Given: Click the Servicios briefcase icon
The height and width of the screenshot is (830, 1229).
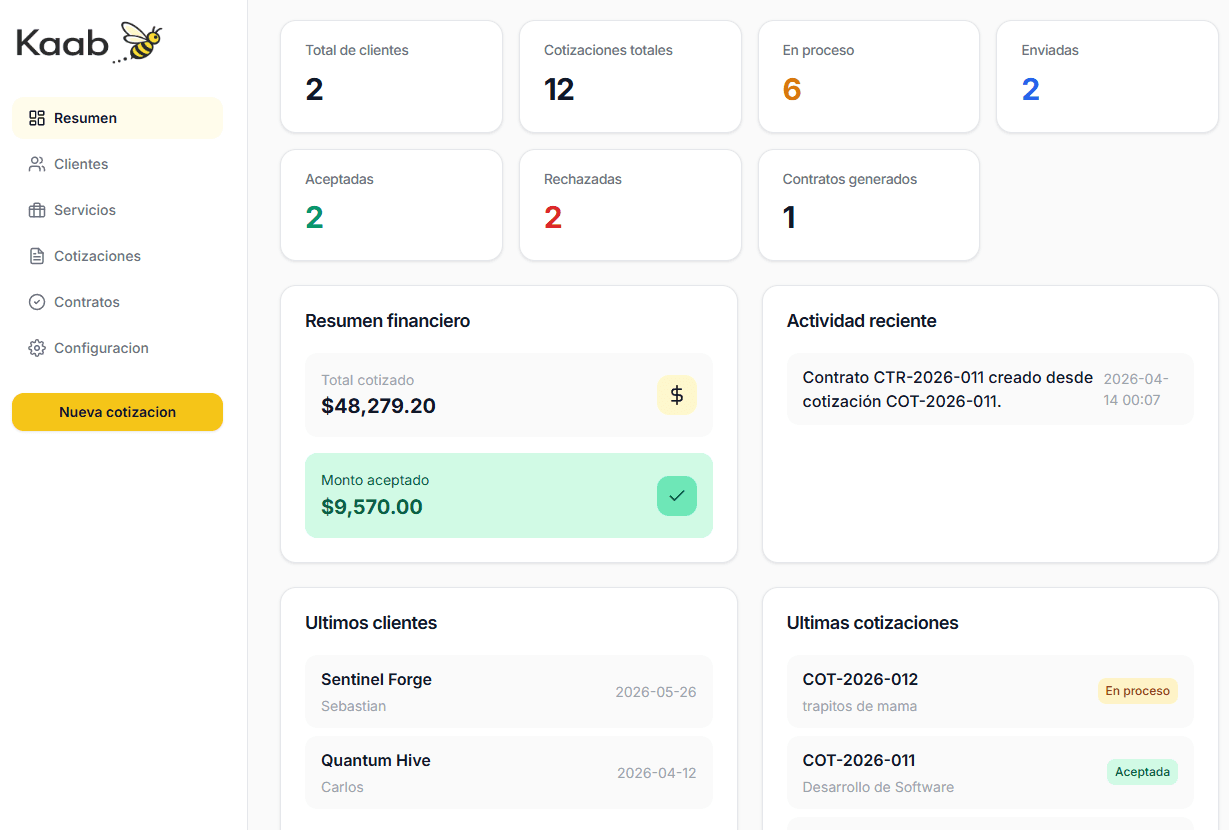Looking at the screenshot, I should pos(37,210).
